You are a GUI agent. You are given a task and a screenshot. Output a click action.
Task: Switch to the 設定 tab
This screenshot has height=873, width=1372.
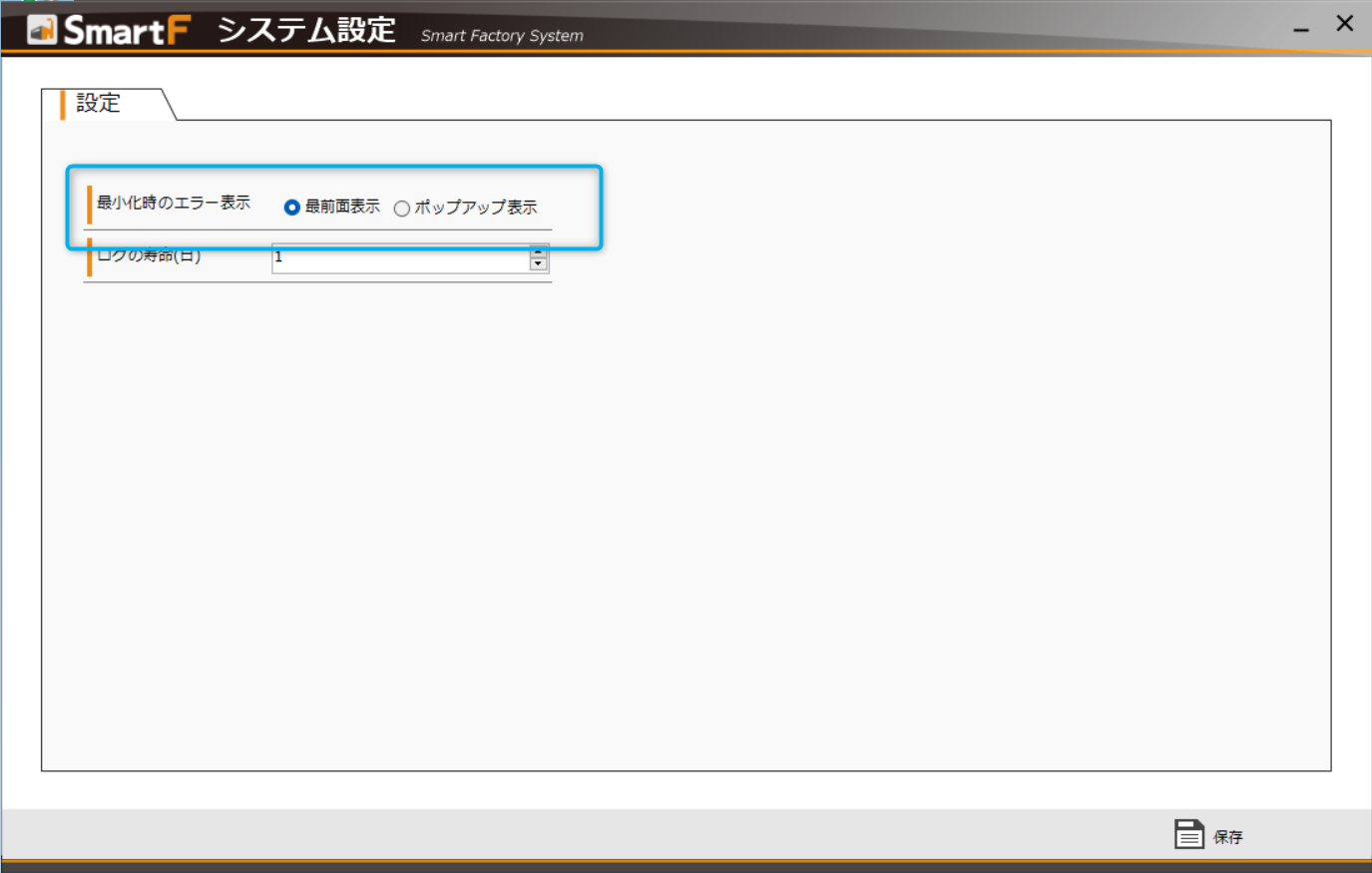tap(99, 104)
